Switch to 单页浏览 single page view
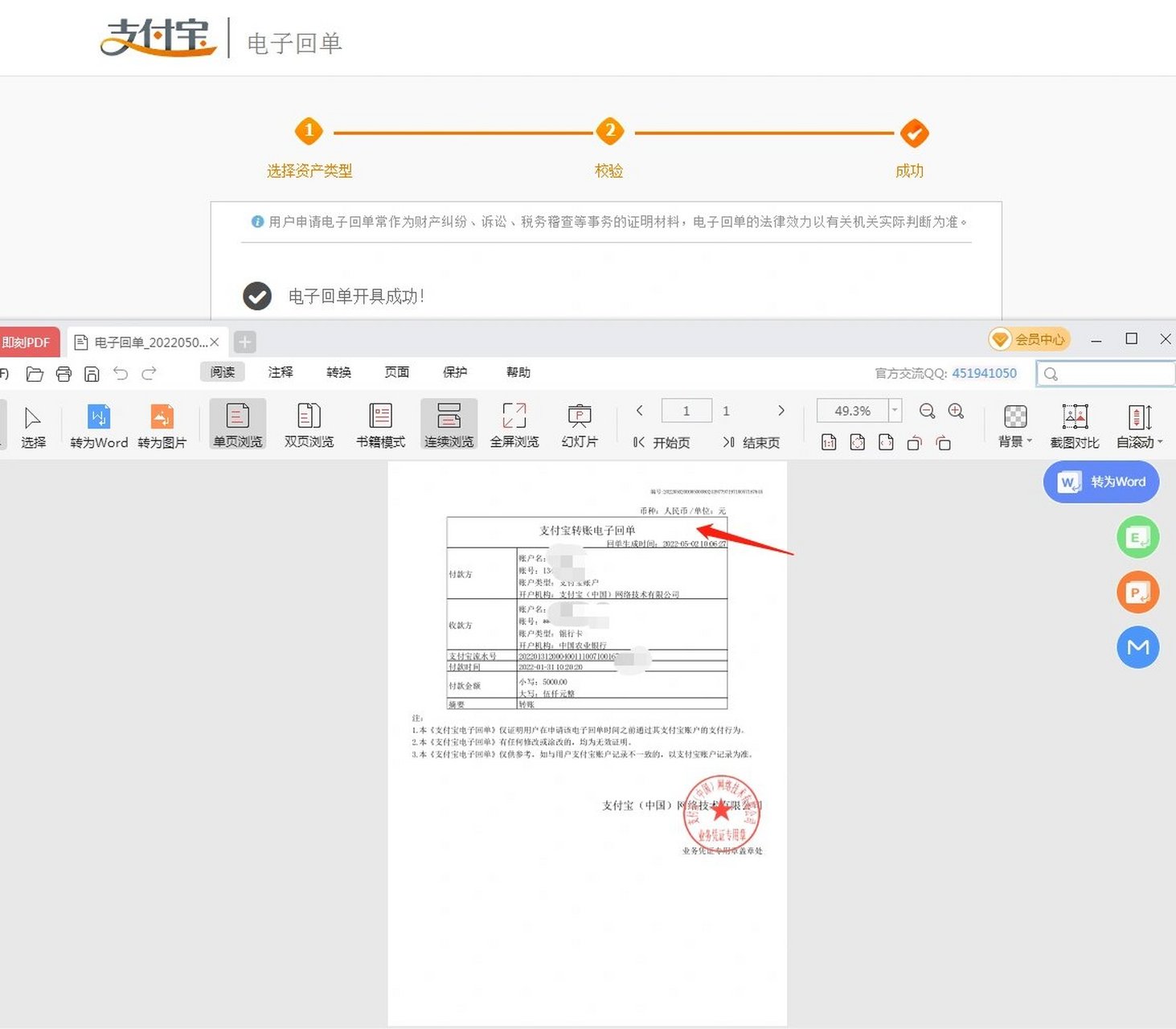 pos(237,425)
